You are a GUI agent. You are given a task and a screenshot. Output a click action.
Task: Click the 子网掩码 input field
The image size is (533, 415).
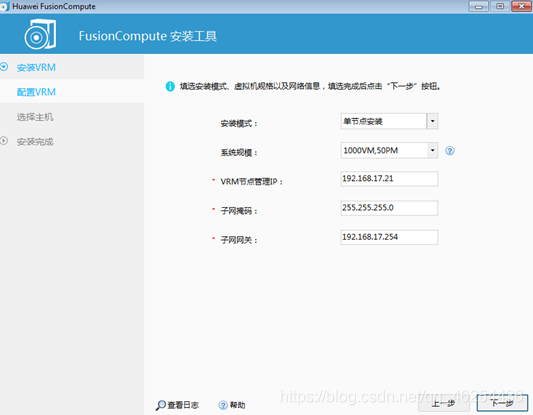point(389,208)
